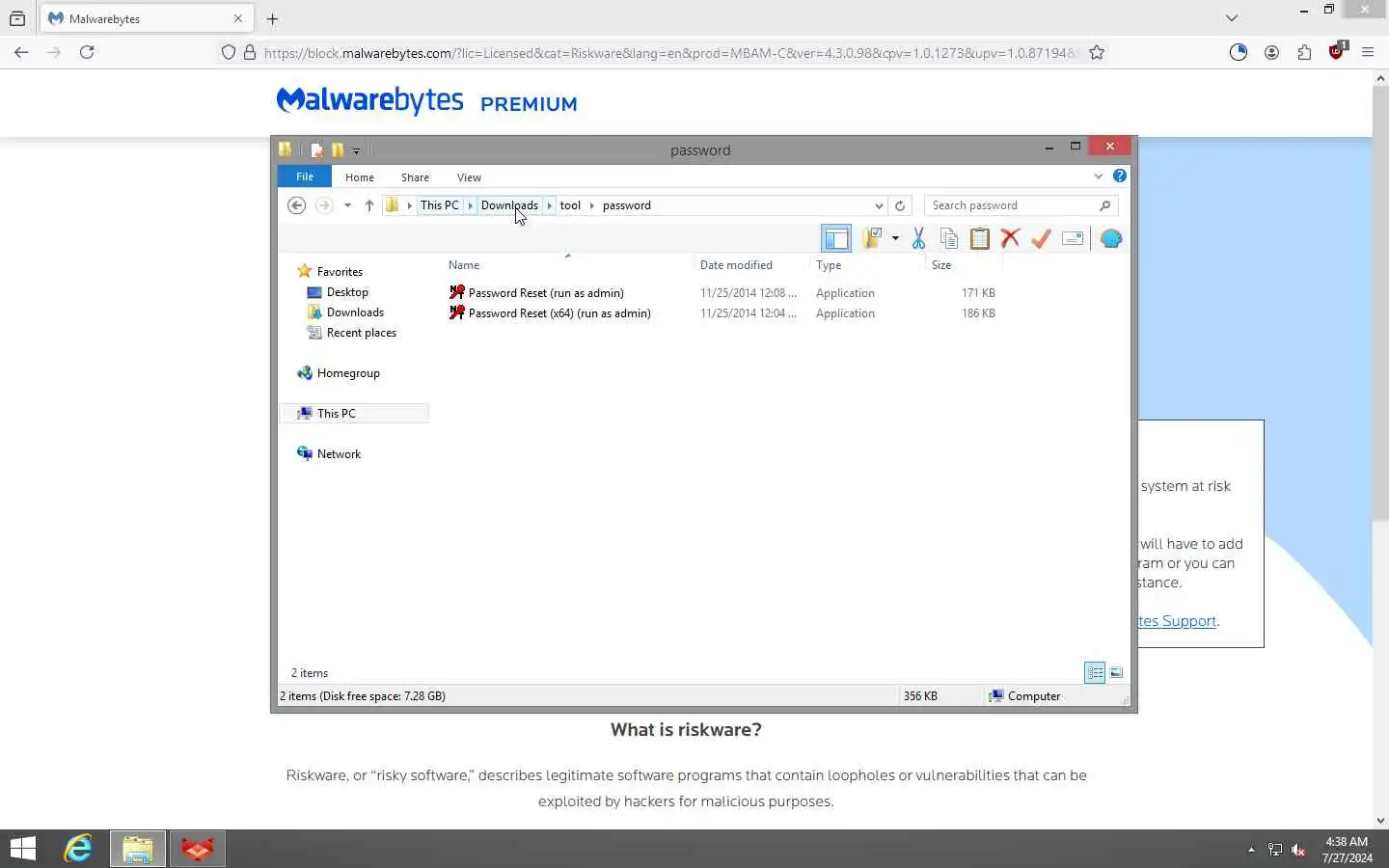1389x868 pixels.
Task: Select Homegroup in navigation pane
Action: tap(348, 373)
